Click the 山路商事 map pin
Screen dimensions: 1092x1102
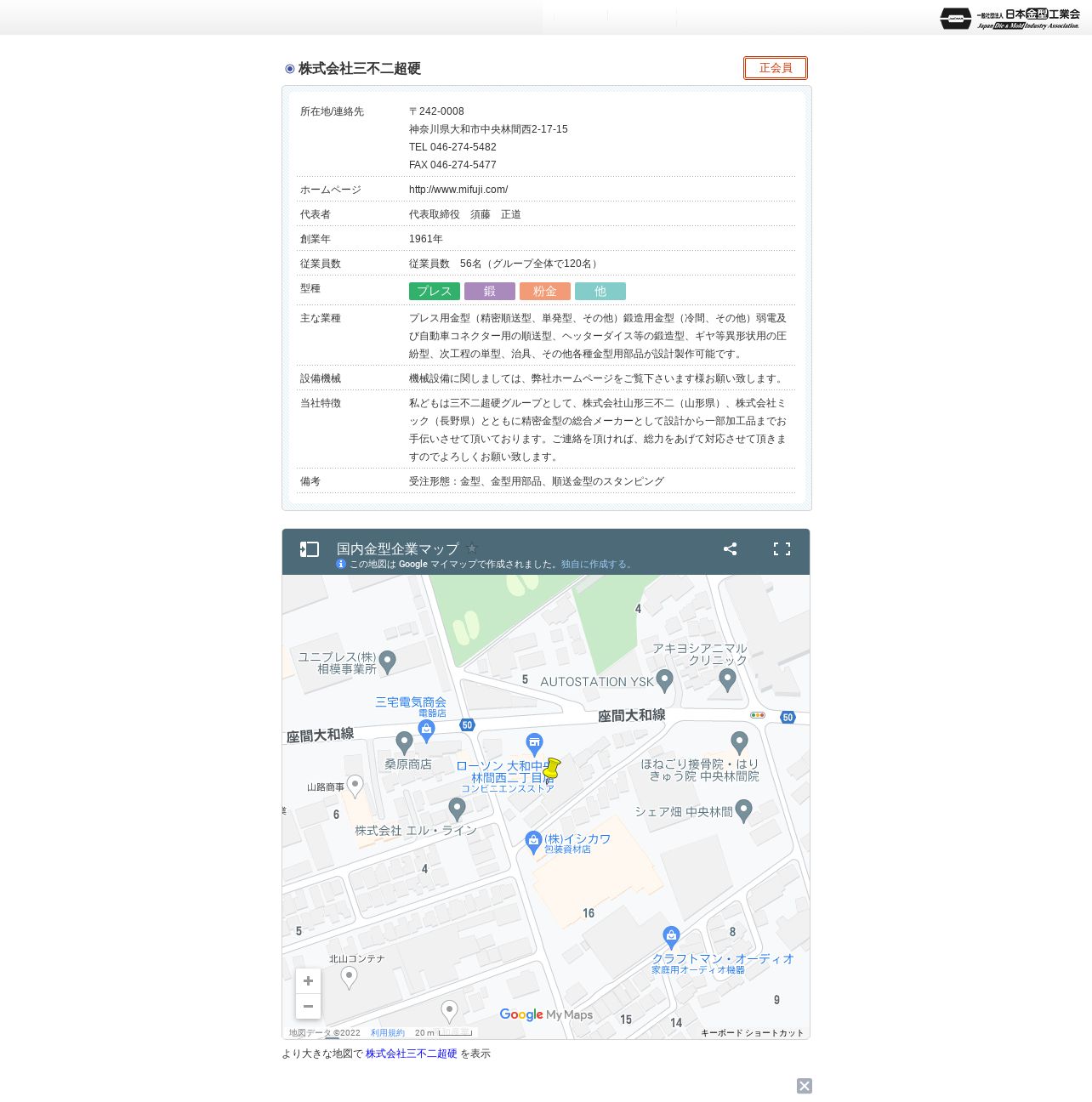(355, 786)
